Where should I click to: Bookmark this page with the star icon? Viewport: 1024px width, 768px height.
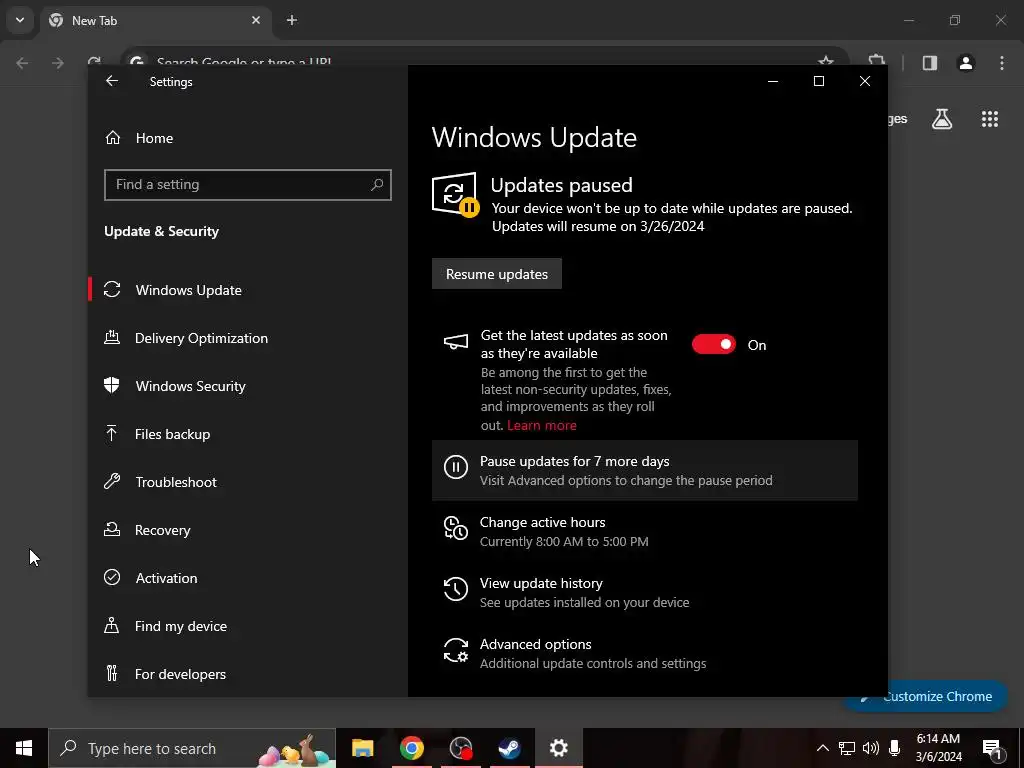point(826,61)
